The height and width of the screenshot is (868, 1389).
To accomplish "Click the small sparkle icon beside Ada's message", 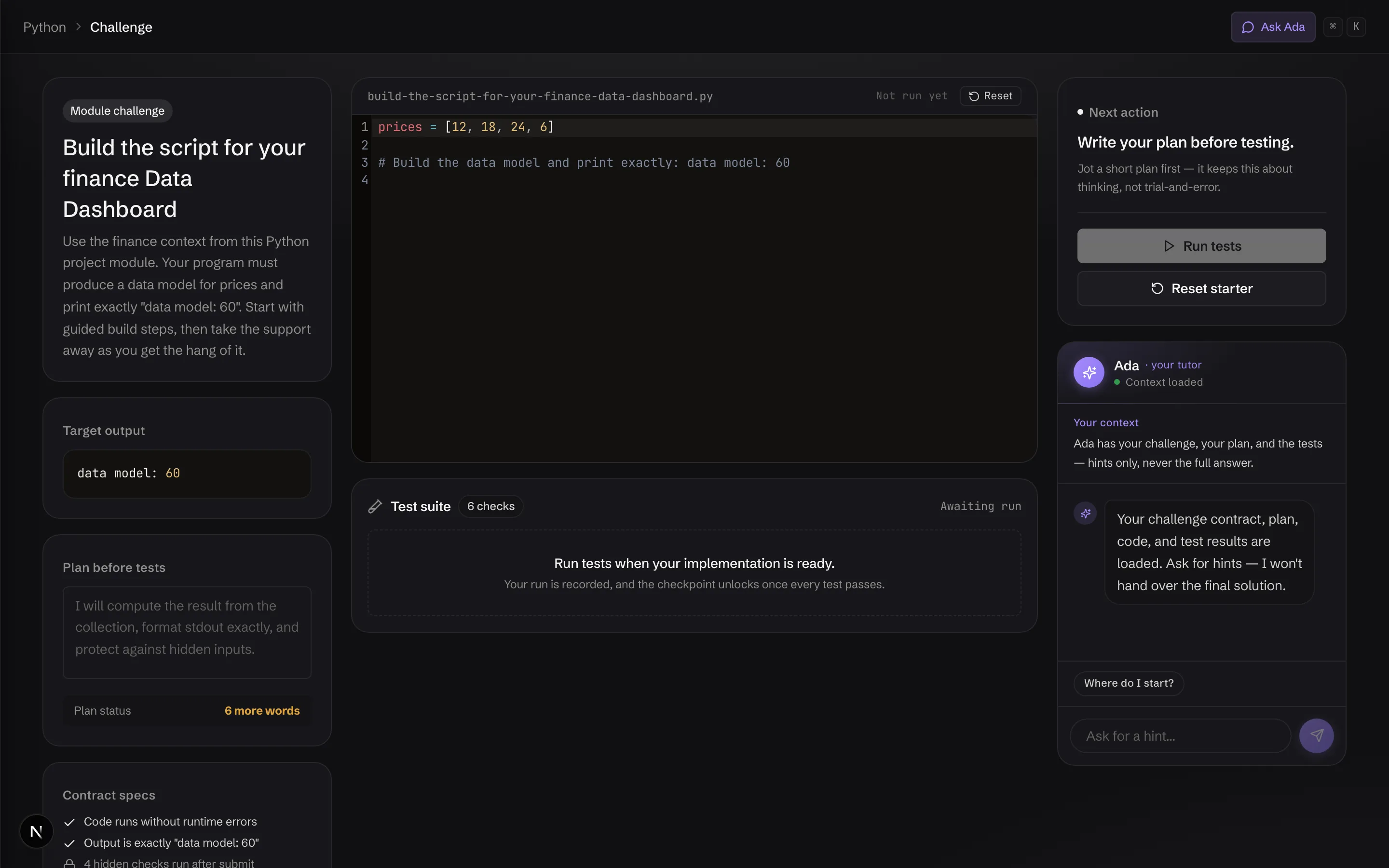I will click(1085, 513).
